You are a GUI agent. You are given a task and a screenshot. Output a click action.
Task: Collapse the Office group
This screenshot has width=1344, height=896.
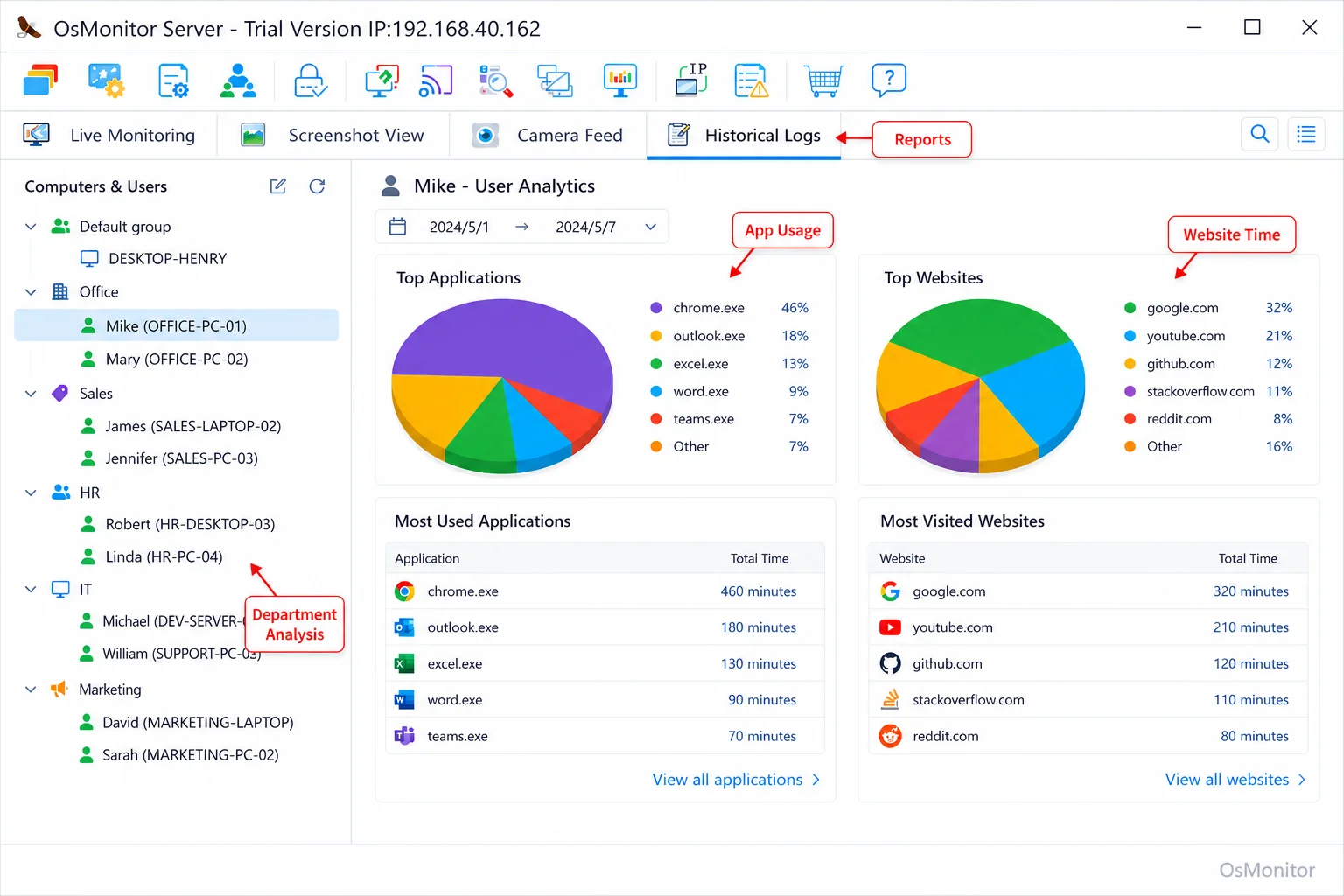[31, 292]
